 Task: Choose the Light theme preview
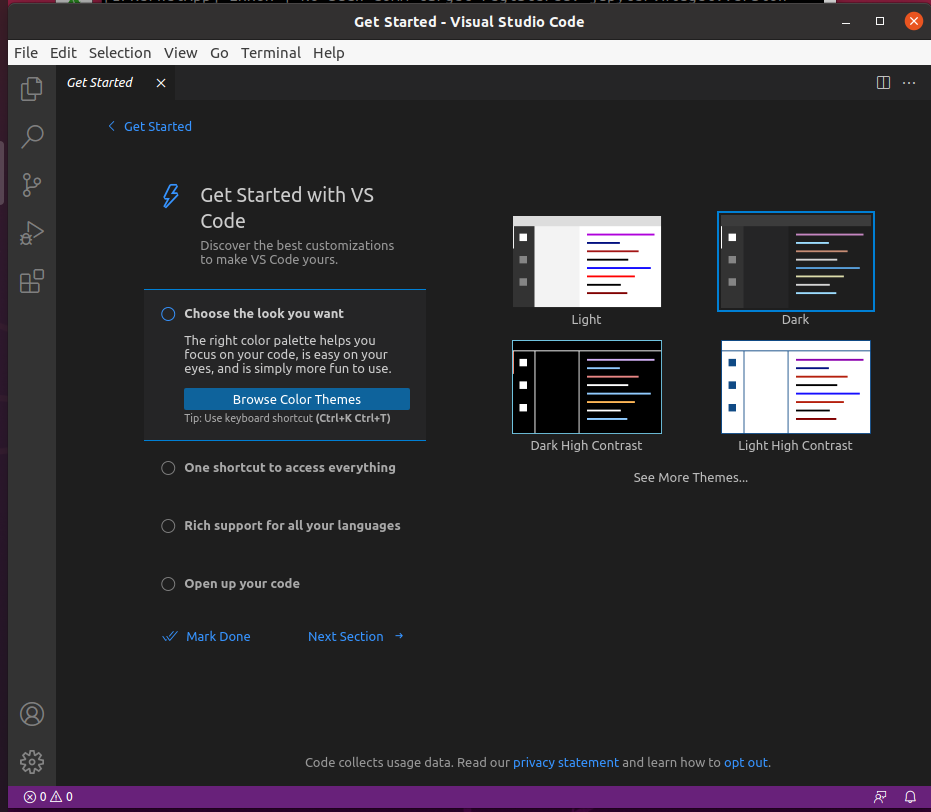[587, 262]
